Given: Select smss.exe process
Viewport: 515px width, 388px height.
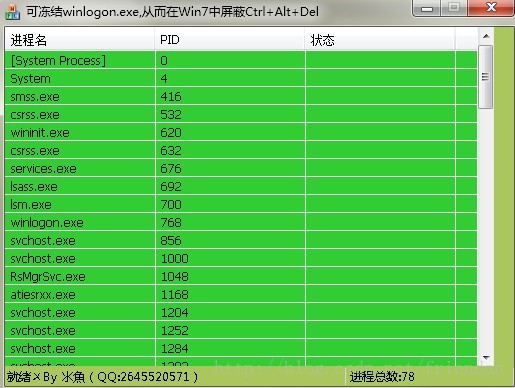Looking at the screenshot, I should [x=241, y=96].
